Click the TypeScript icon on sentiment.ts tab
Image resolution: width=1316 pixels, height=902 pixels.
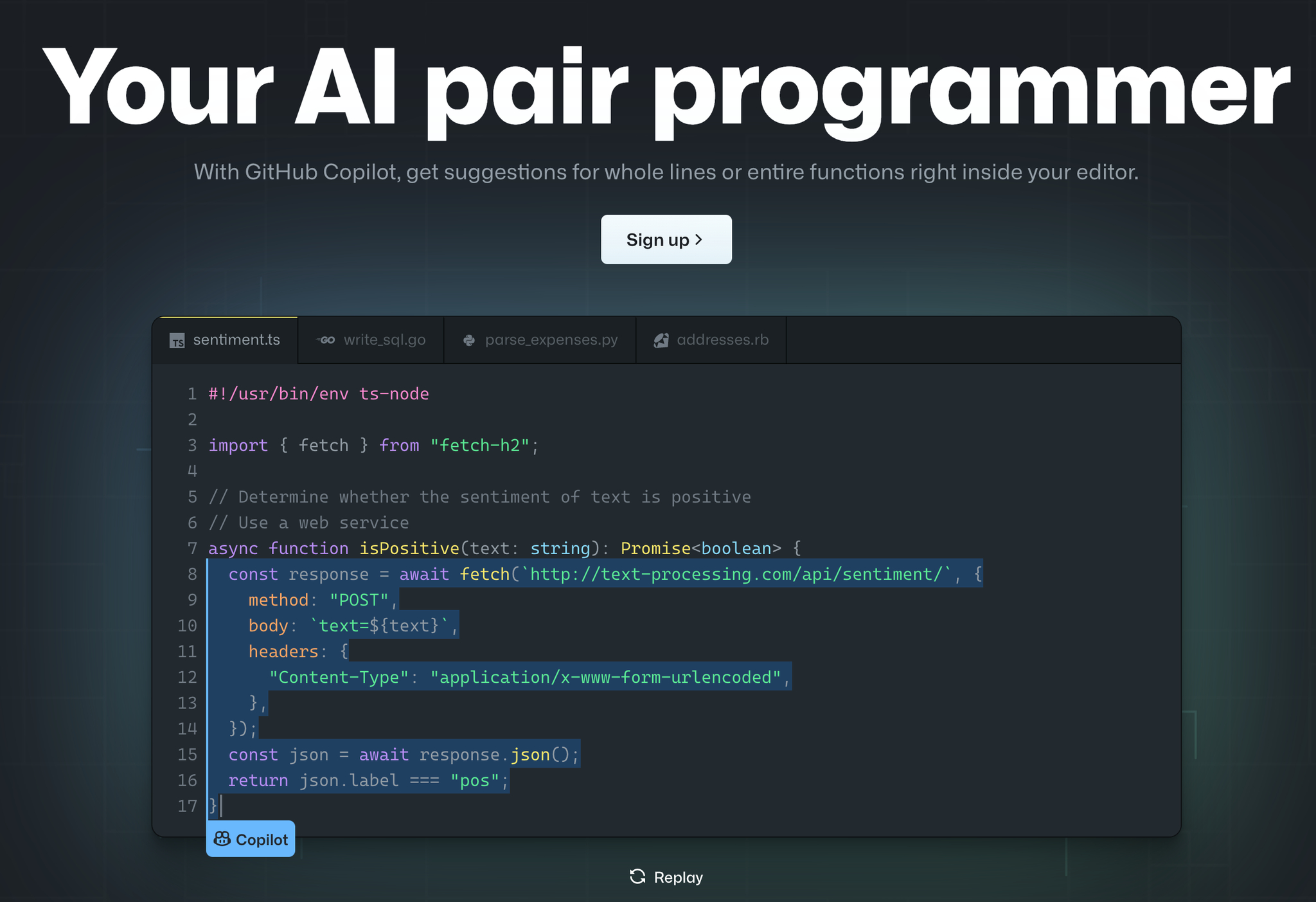[x=177, y=341]
